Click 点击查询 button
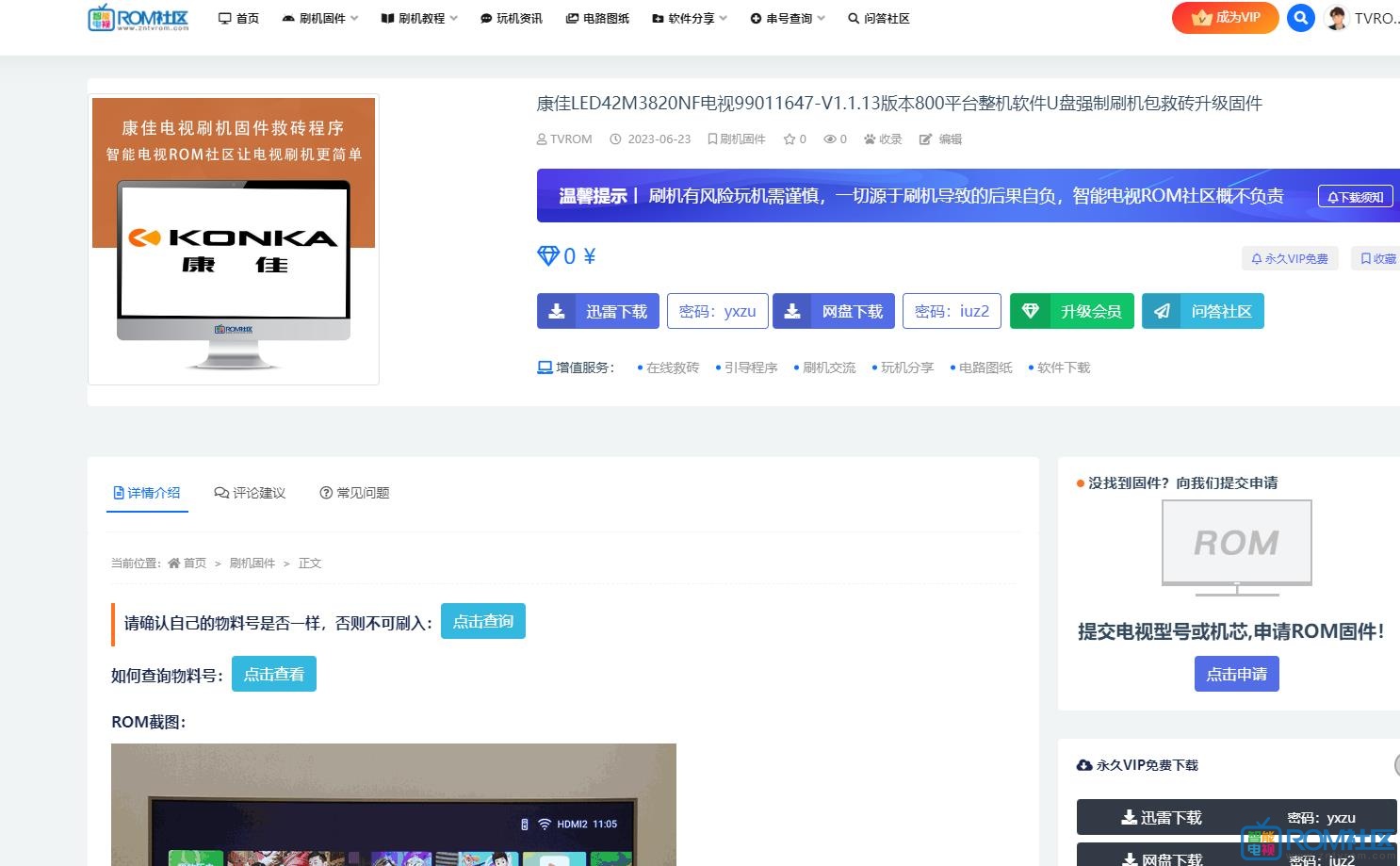Image resolution: width=1400 pixels, height=866 pixels. [483, 622]
